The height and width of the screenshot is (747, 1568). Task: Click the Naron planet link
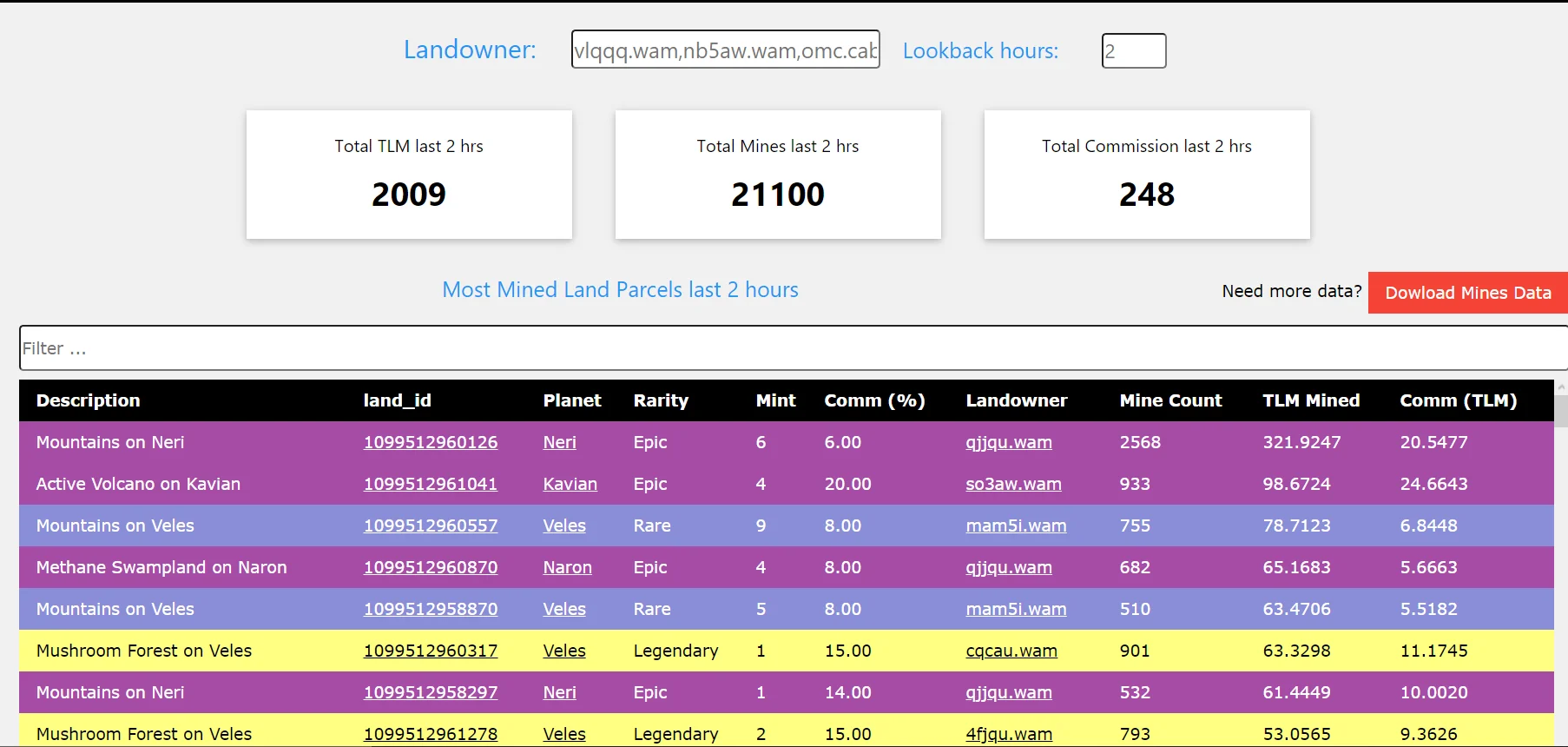567,567
